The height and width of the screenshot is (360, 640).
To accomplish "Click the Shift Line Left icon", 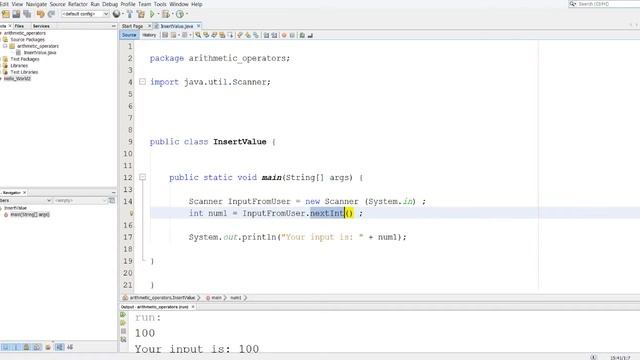I will click(x=266, y=36).
